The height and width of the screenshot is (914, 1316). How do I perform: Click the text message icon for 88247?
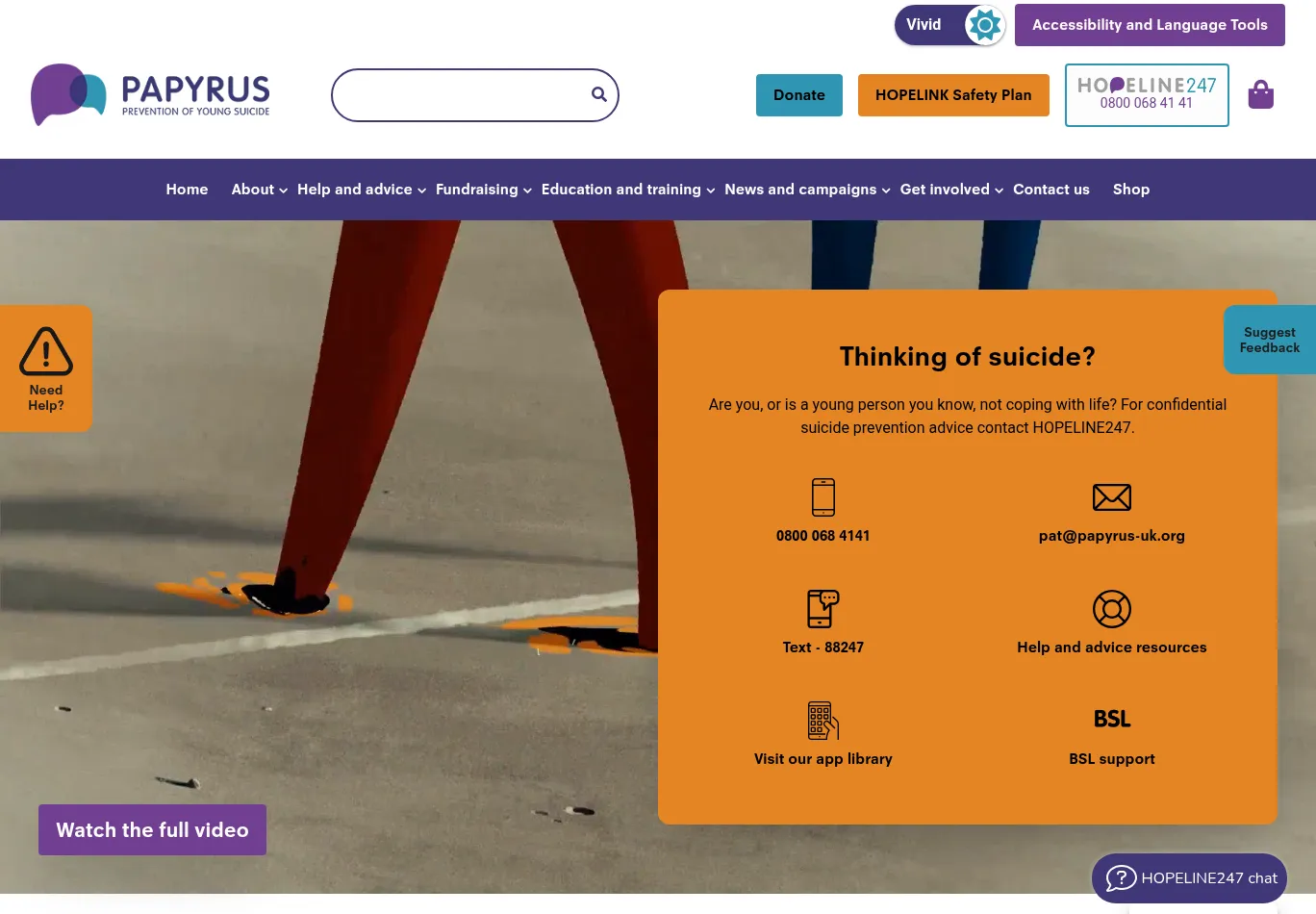822,609
